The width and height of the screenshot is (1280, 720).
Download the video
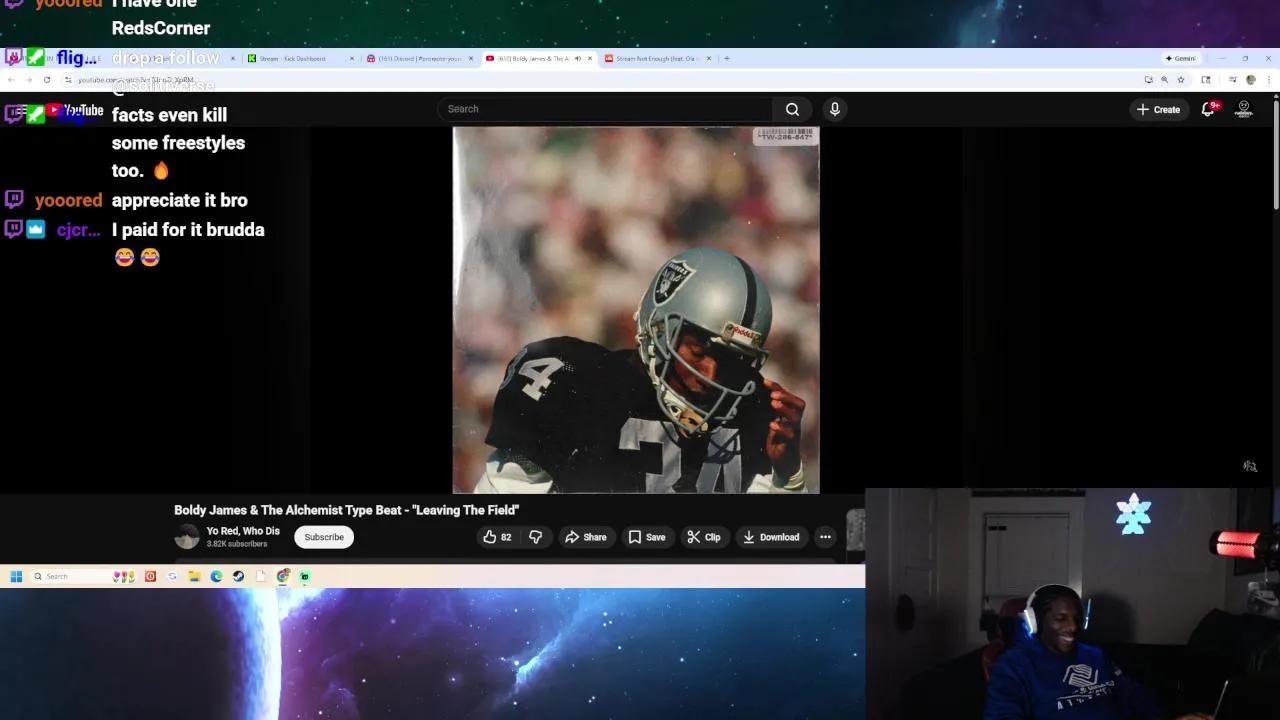click(771, 537)
